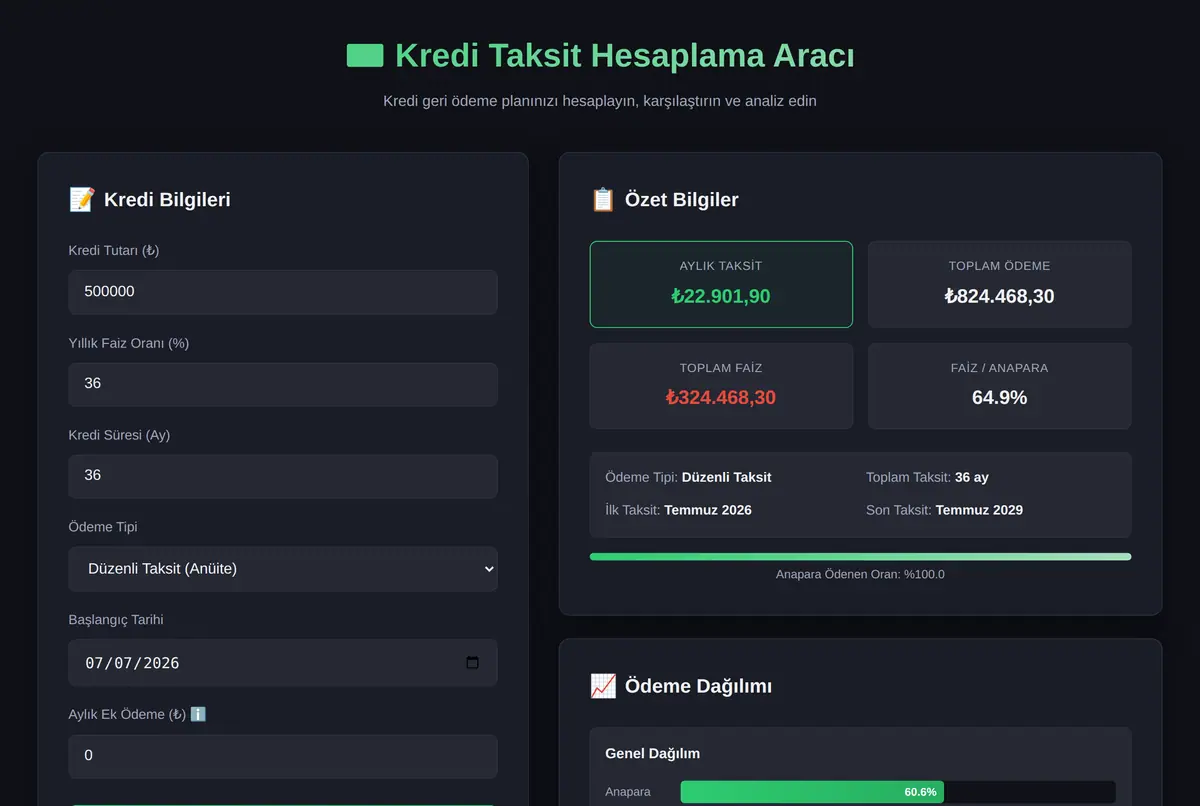
Task: Select the Faiz / Anapara card
Action: (1000, 386)
